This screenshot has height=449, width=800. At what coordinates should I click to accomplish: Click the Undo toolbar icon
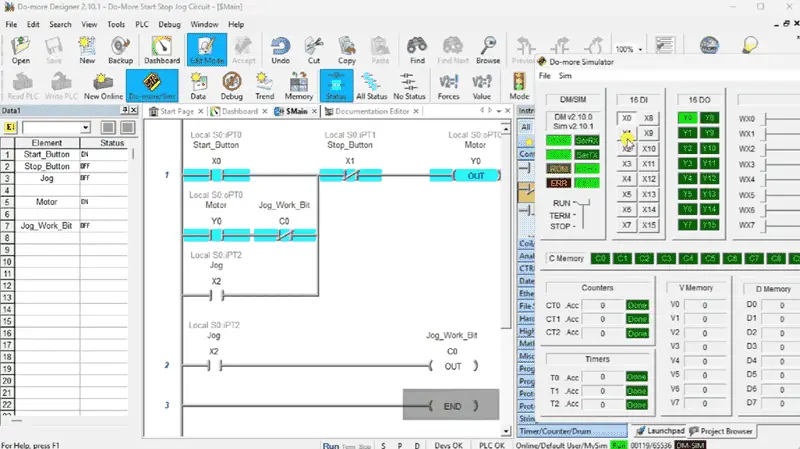(280, 50)
